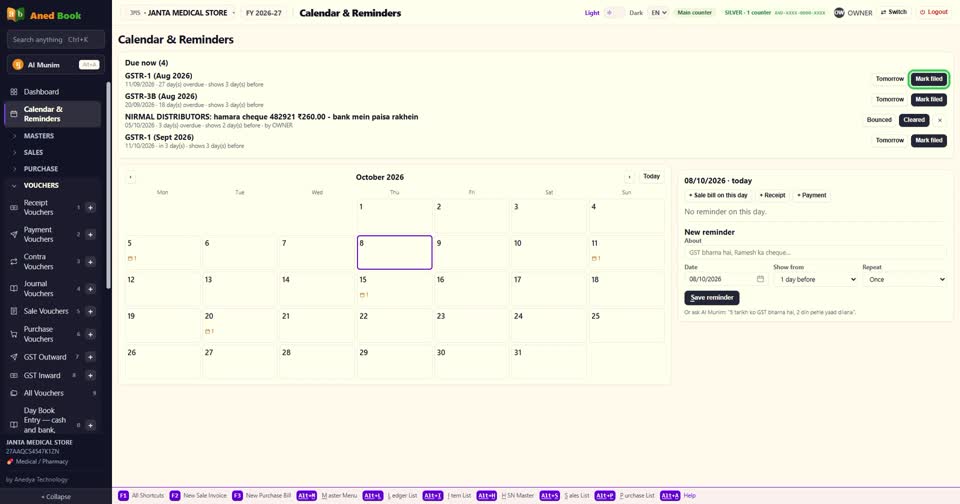Select October 8 in calendar

[394, 252]
